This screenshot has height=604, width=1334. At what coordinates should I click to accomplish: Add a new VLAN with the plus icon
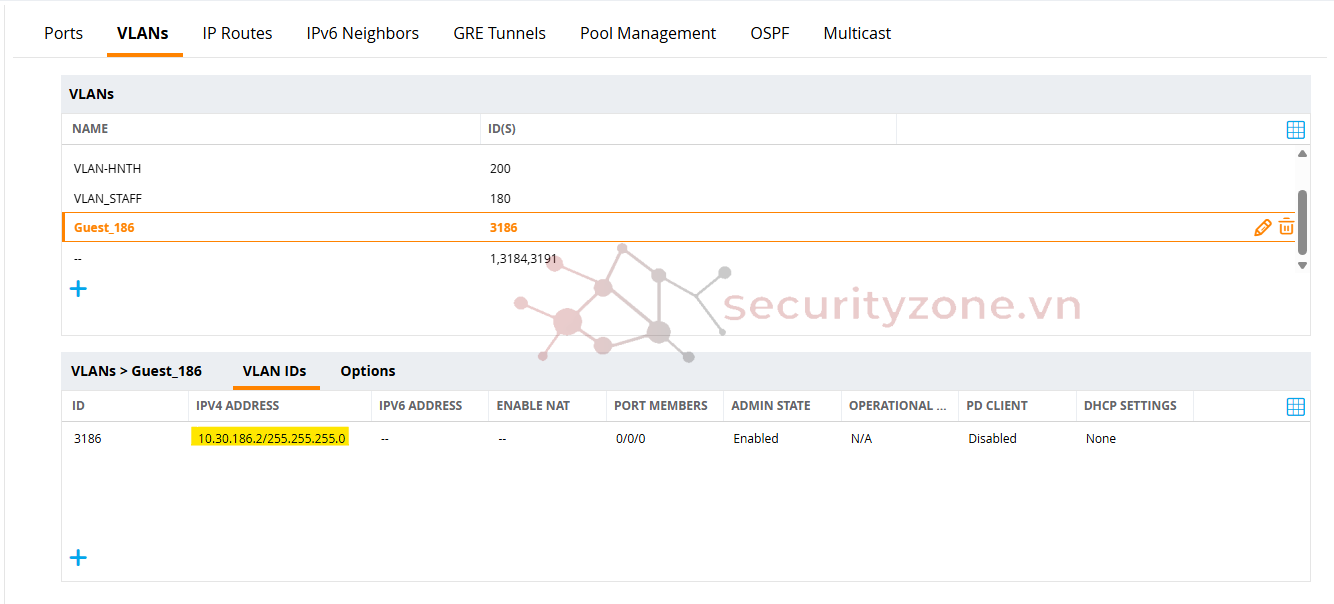click(x=78, y=288)
